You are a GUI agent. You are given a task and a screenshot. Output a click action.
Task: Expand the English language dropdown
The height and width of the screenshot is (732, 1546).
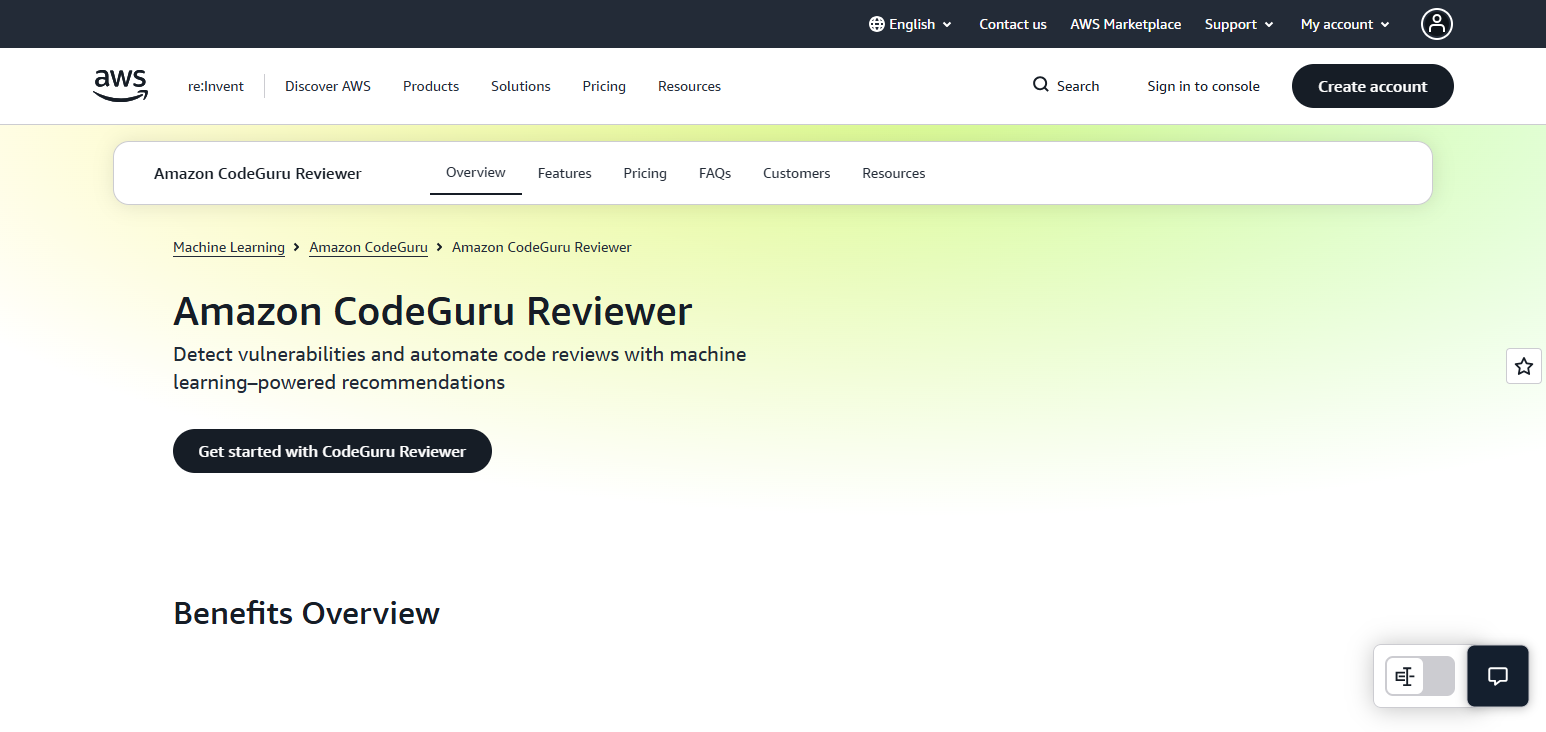911,24
